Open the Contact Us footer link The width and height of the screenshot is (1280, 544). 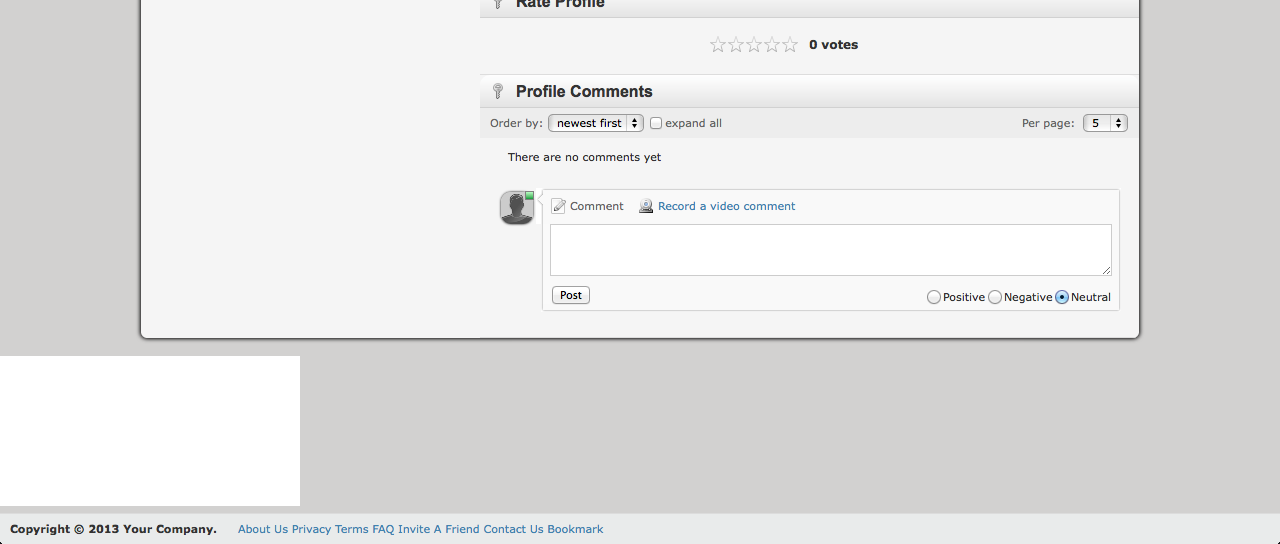[513, 530]
